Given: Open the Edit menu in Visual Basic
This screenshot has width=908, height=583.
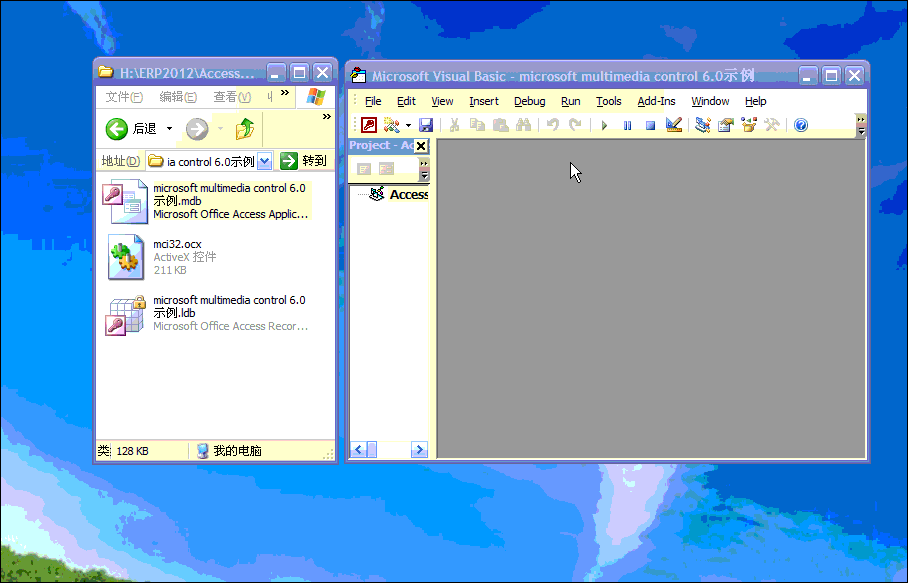Looking at the screenshot, I should pyautogui.click(x=406, y=101).
